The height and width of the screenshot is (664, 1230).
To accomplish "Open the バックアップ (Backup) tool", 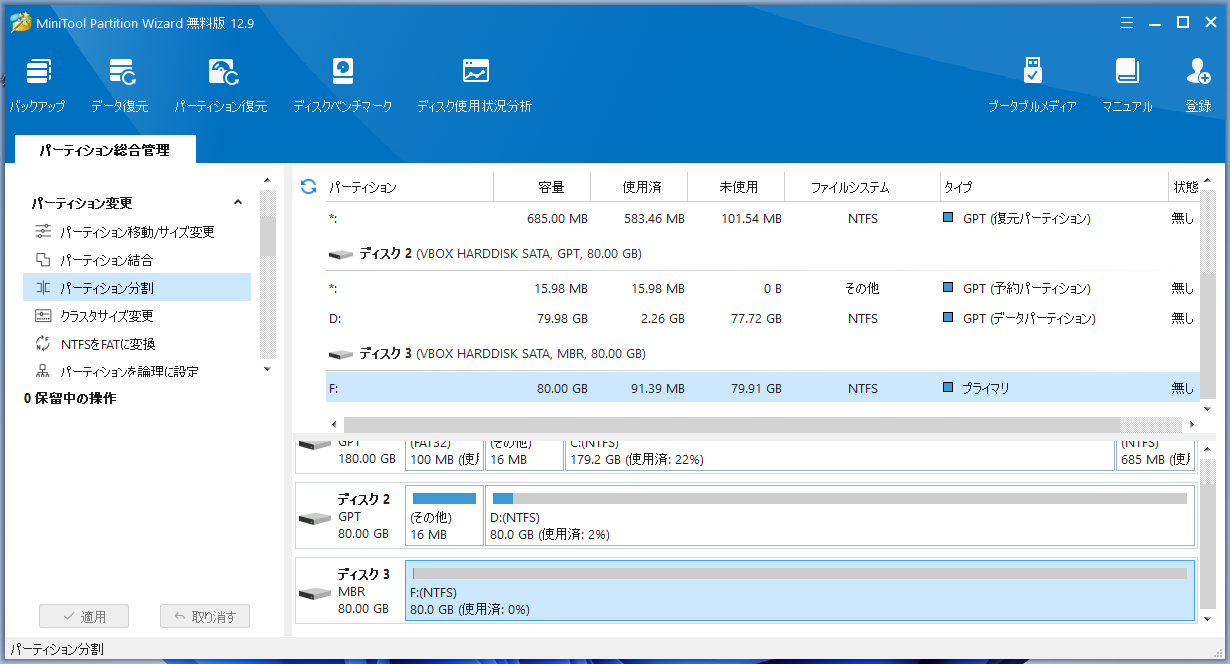I will coord(38,84).
